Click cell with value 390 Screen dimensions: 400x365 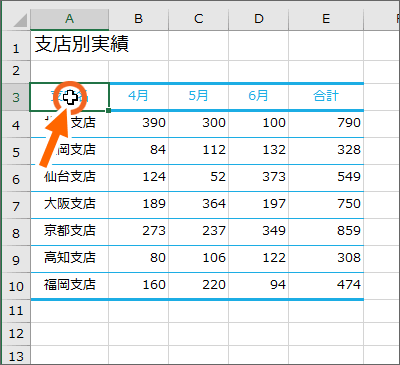[139, 124]
